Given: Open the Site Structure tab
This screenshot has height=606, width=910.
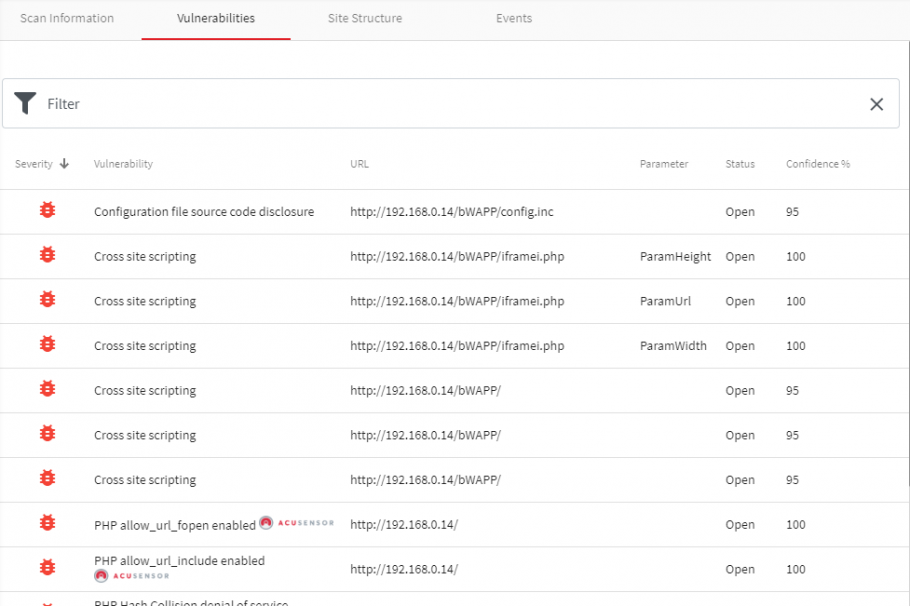Looking at the screenshot, I should 365,19.
